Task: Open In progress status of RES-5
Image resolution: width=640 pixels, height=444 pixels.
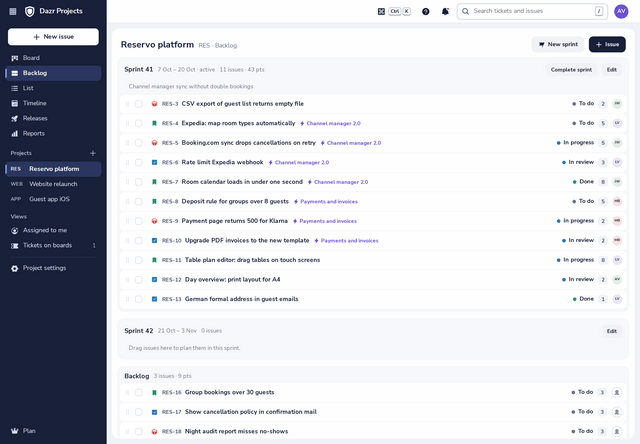Action: 575,143
